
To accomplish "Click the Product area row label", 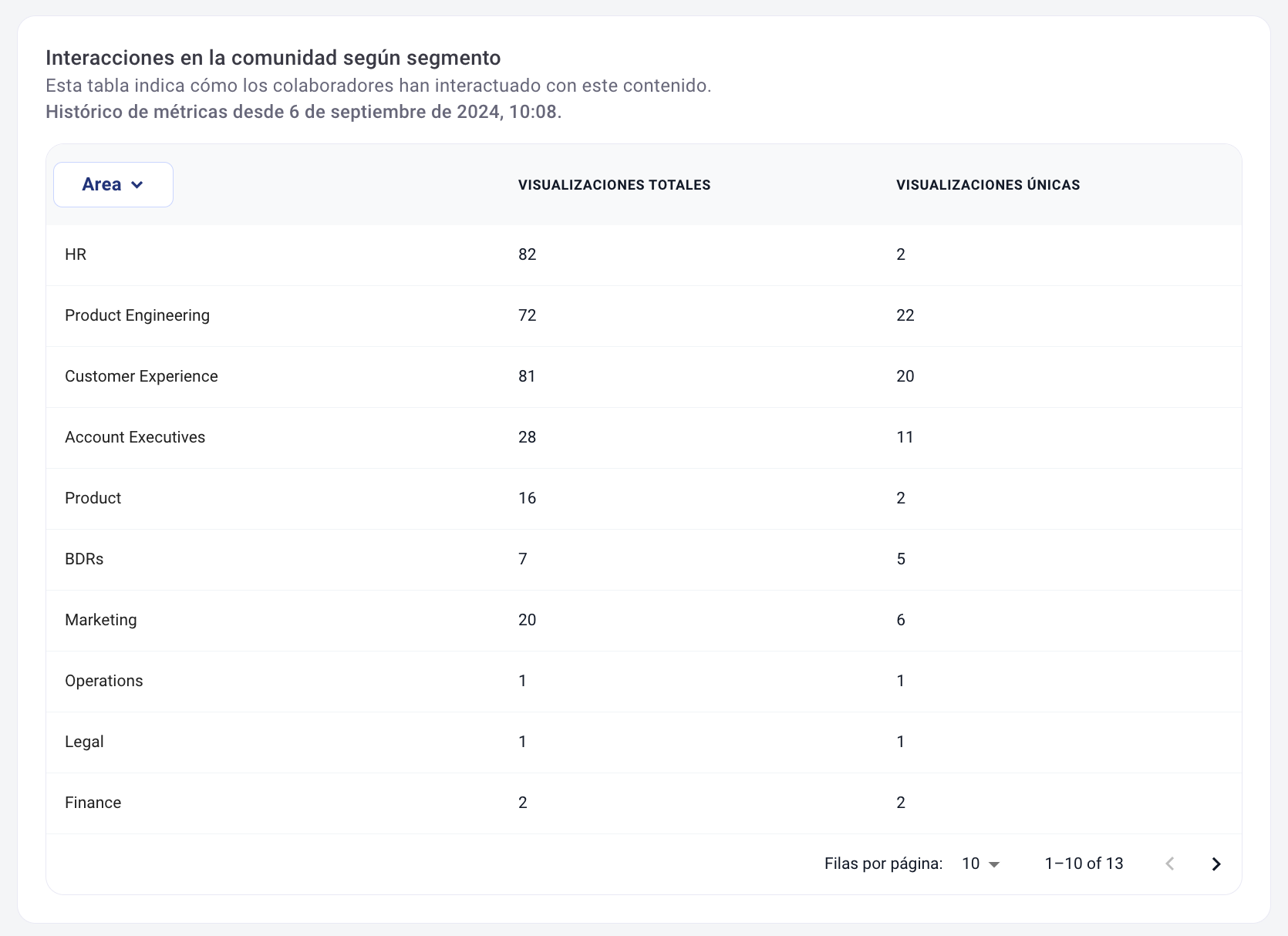I will click(93, 498).
